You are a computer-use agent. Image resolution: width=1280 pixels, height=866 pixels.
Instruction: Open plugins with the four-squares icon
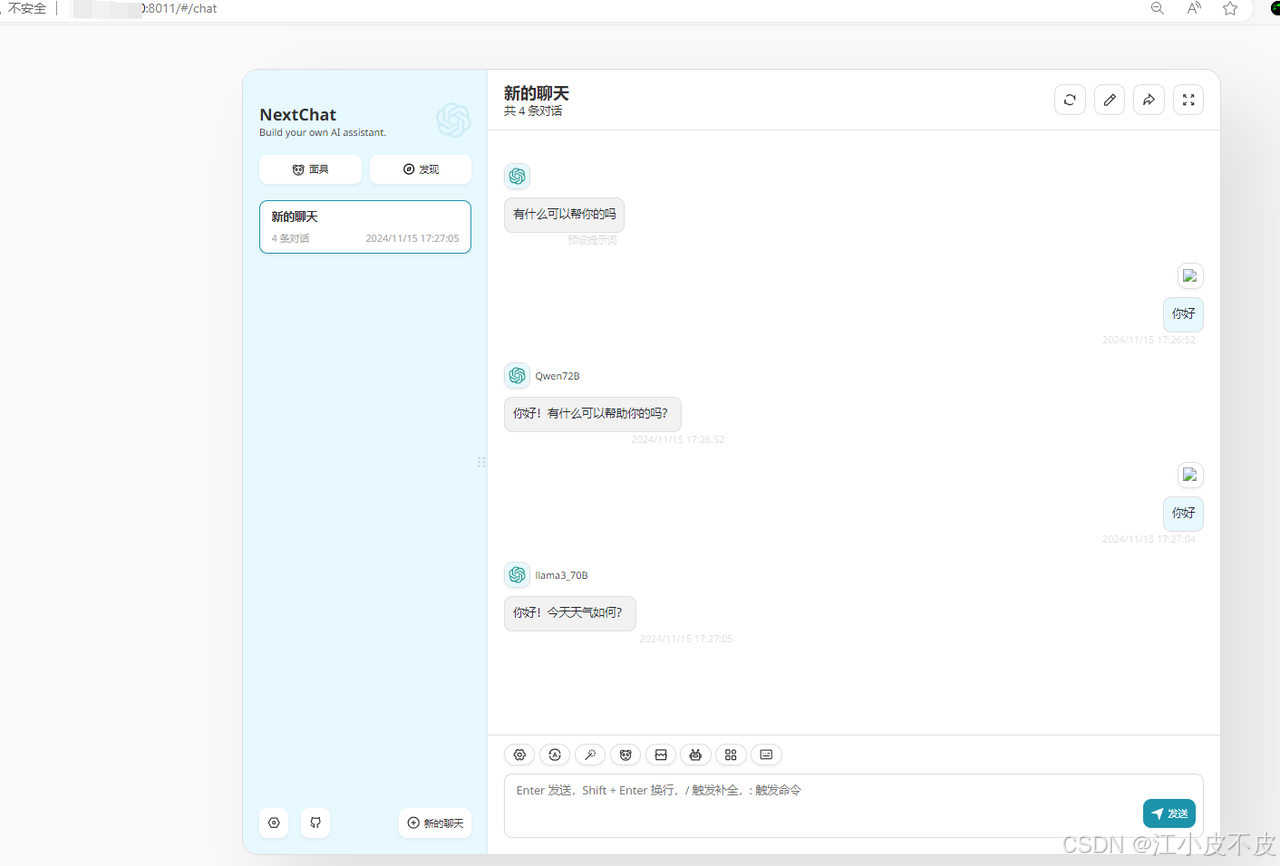point(731,755)
